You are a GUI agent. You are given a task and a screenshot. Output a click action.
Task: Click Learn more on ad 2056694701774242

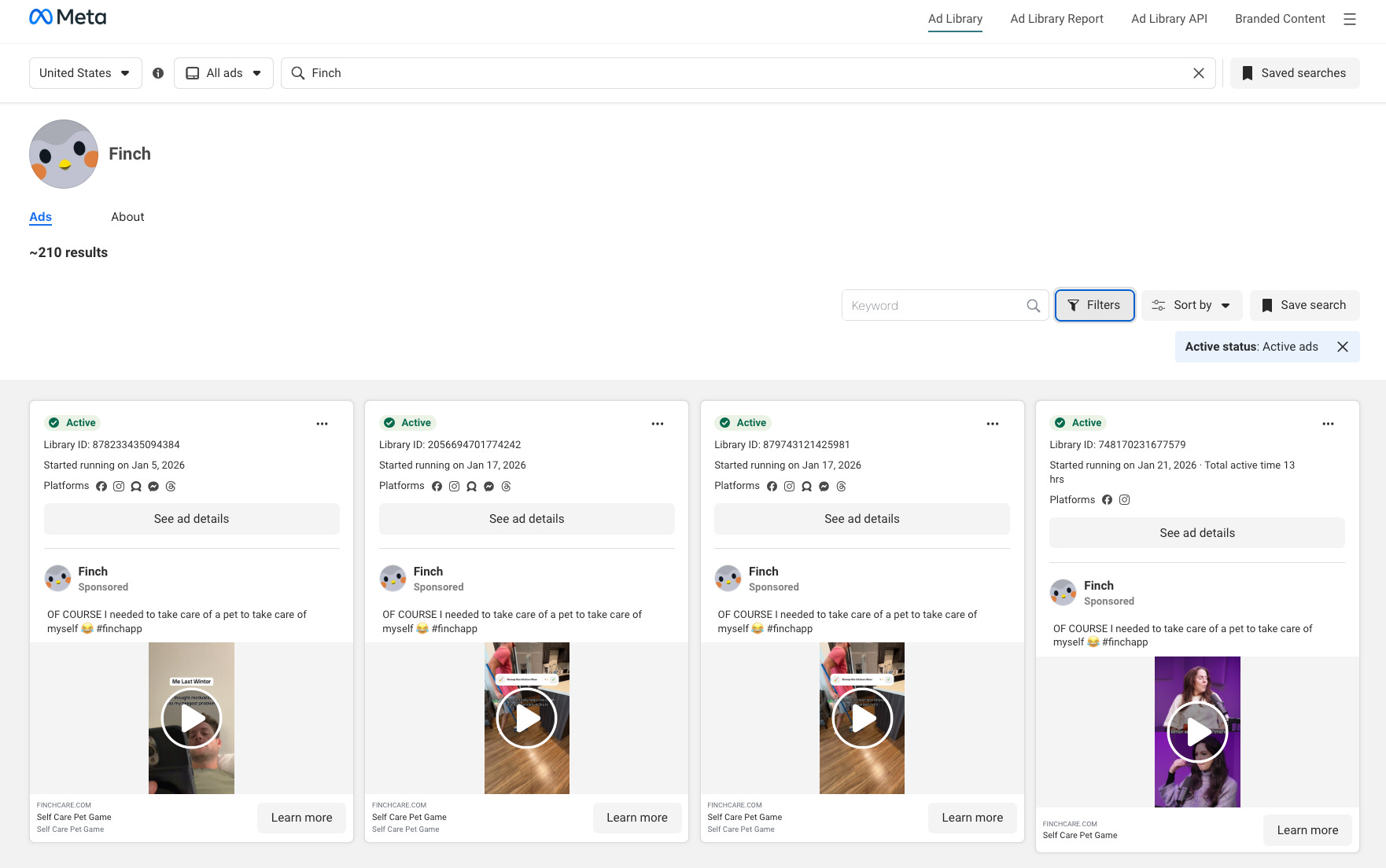(637, 818)
